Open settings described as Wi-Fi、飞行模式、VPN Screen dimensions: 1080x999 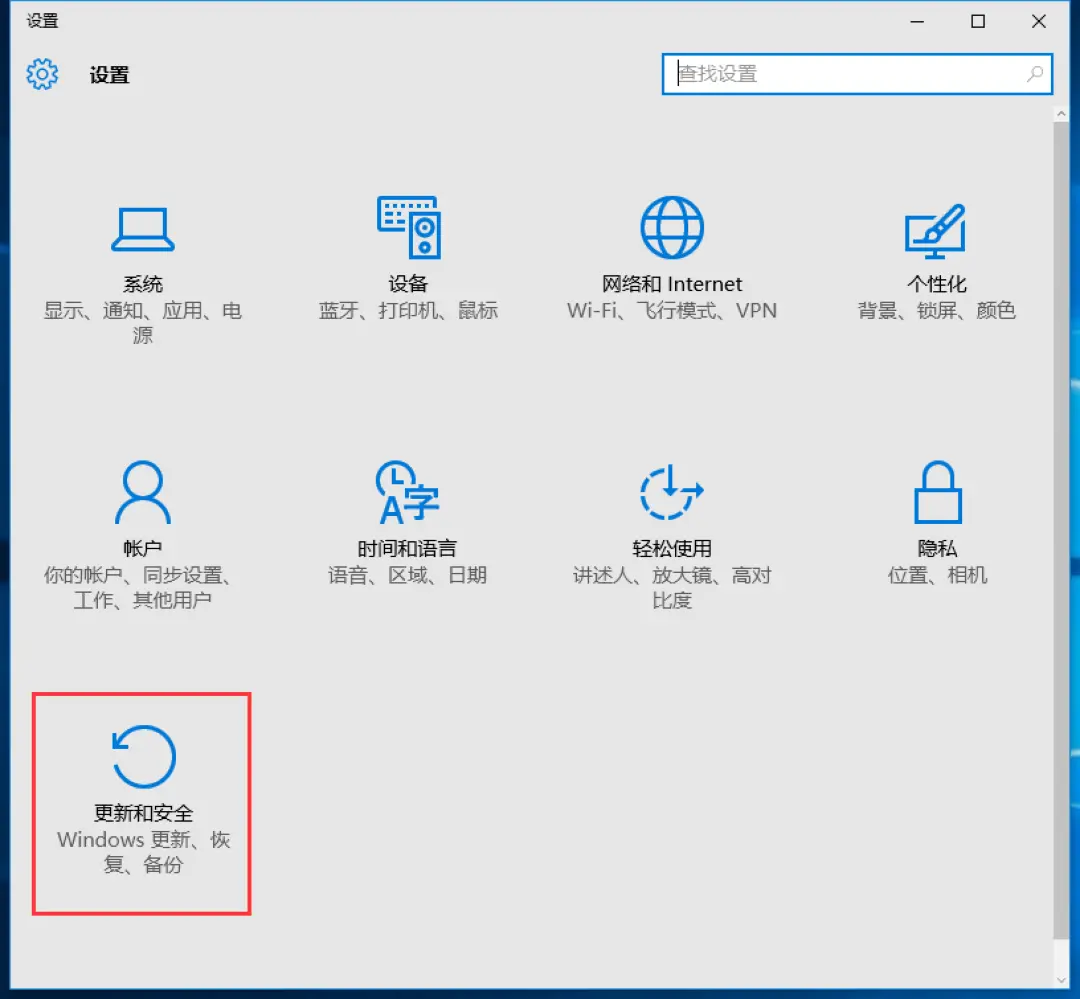672,311
